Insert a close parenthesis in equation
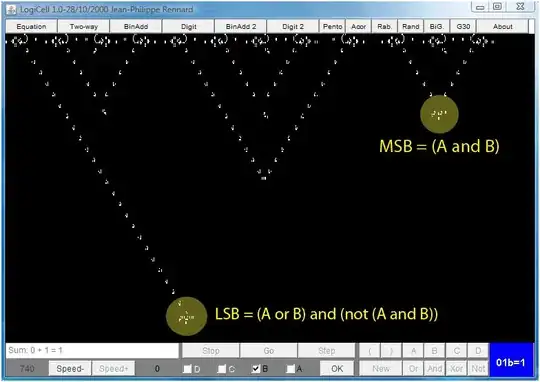 tap(391, 351)
